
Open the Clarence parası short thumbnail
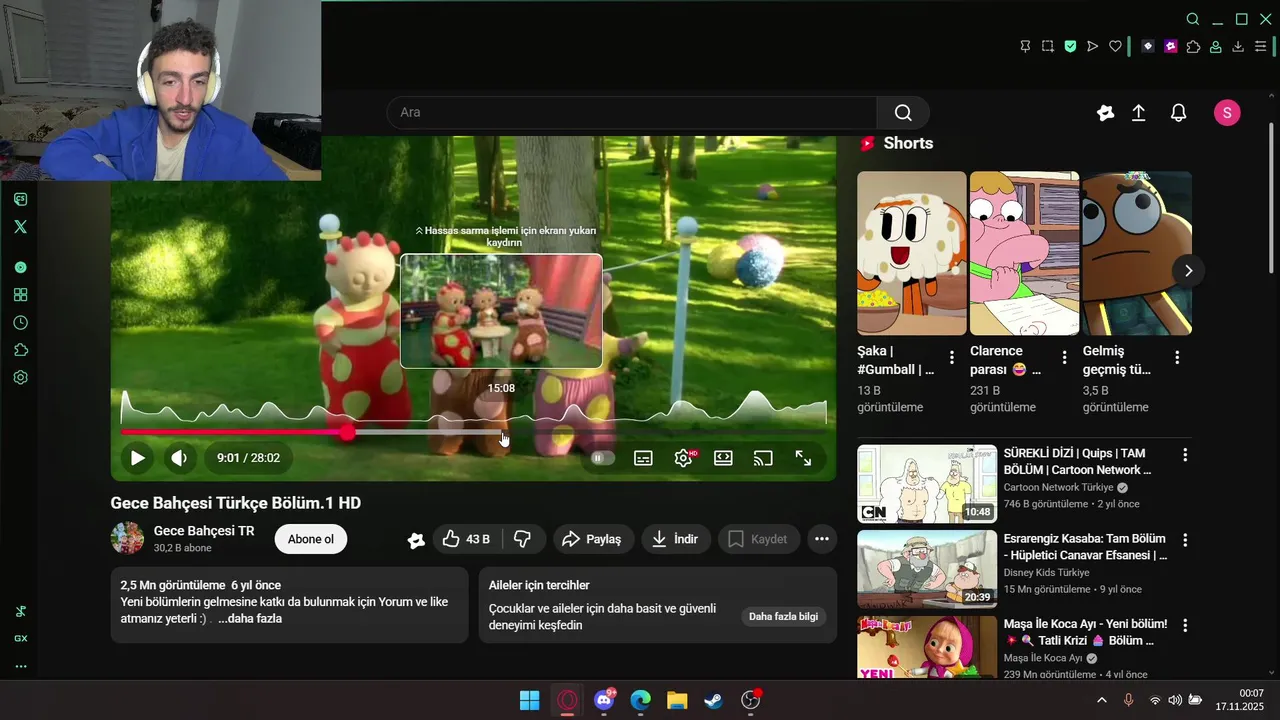(x=1024, y=253)
